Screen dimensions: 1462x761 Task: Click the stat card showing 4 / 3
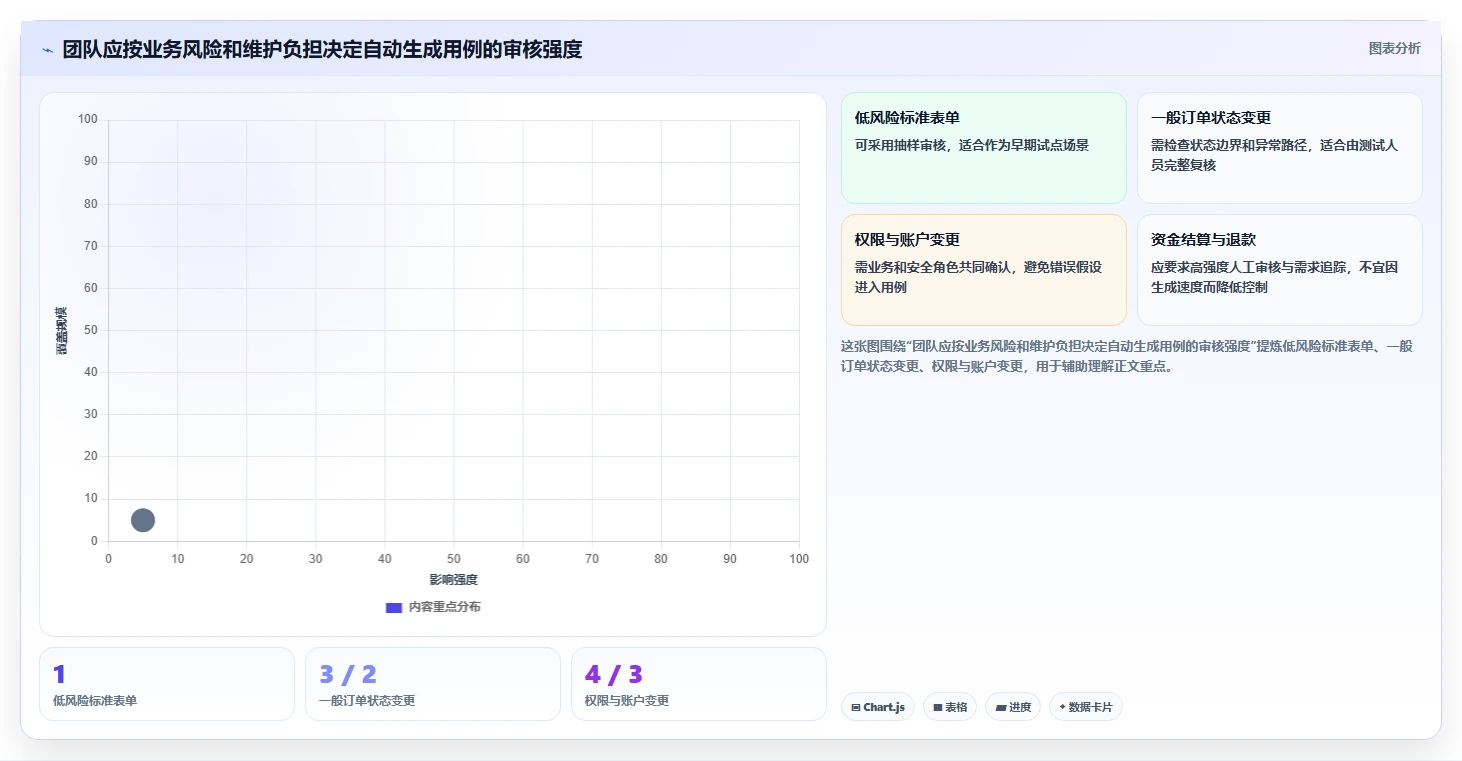(699, 684)
